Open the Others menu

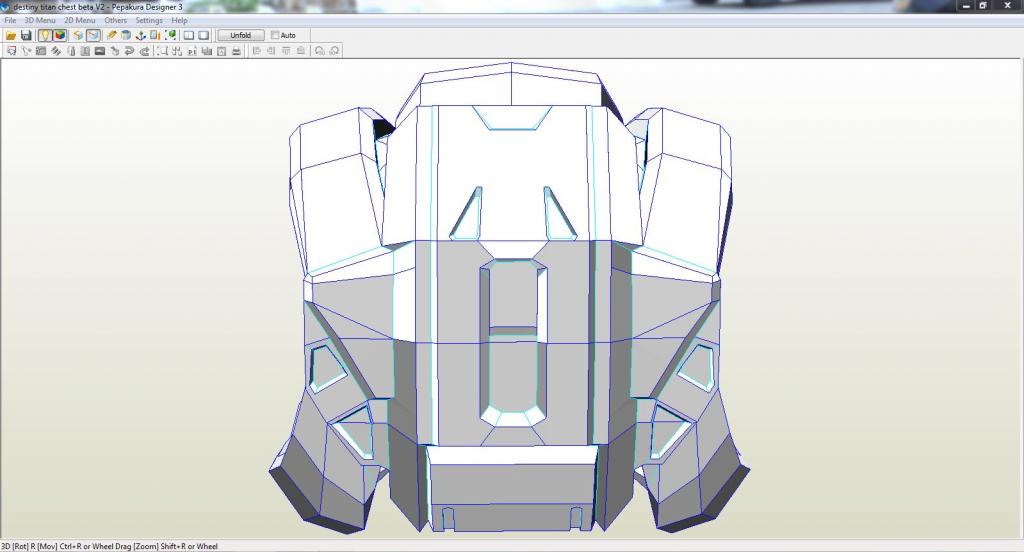(116, 21)
